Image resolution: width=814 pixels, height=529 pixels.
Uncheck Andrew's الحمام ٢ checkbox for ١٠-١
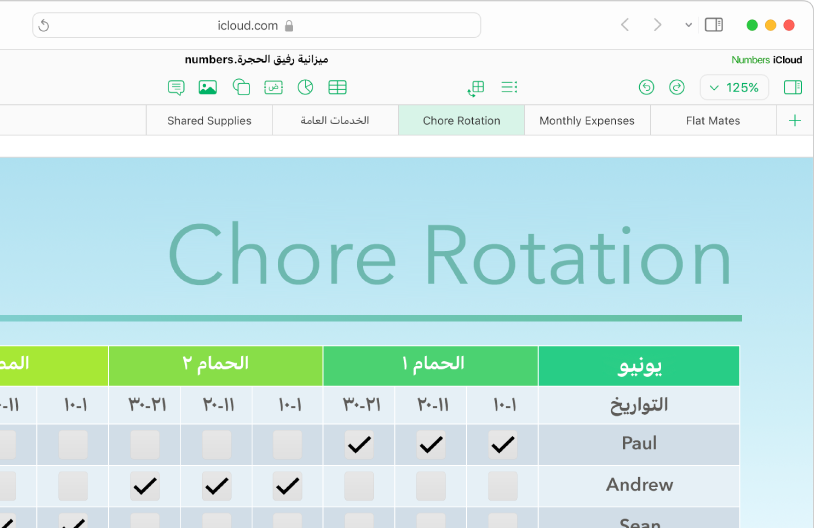click(288, 486)
